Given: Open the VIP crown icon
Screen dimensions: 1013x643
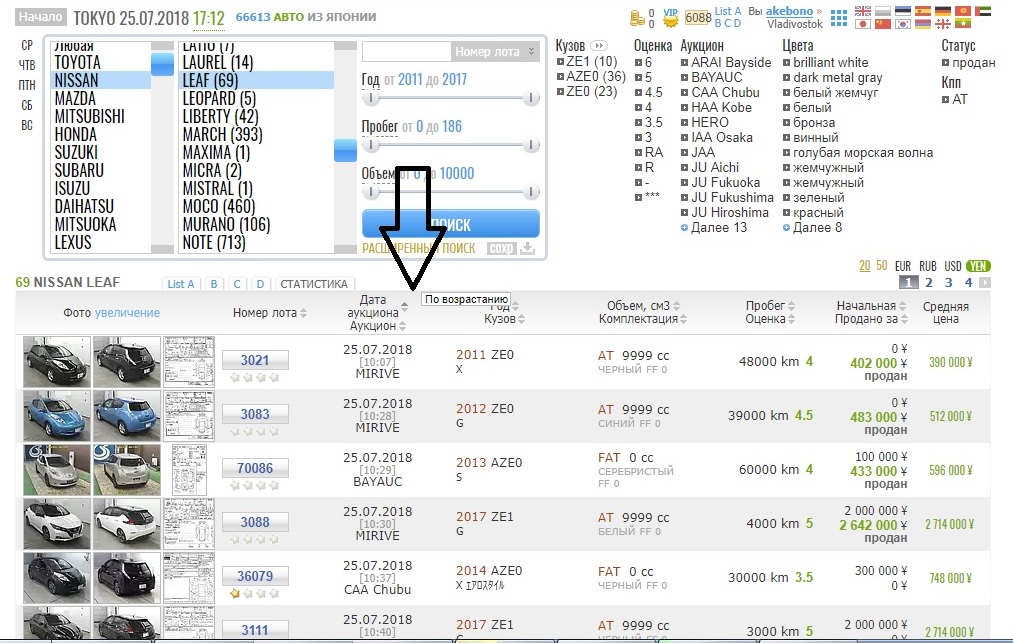Looking at the screenshot, I should (671, 18).
